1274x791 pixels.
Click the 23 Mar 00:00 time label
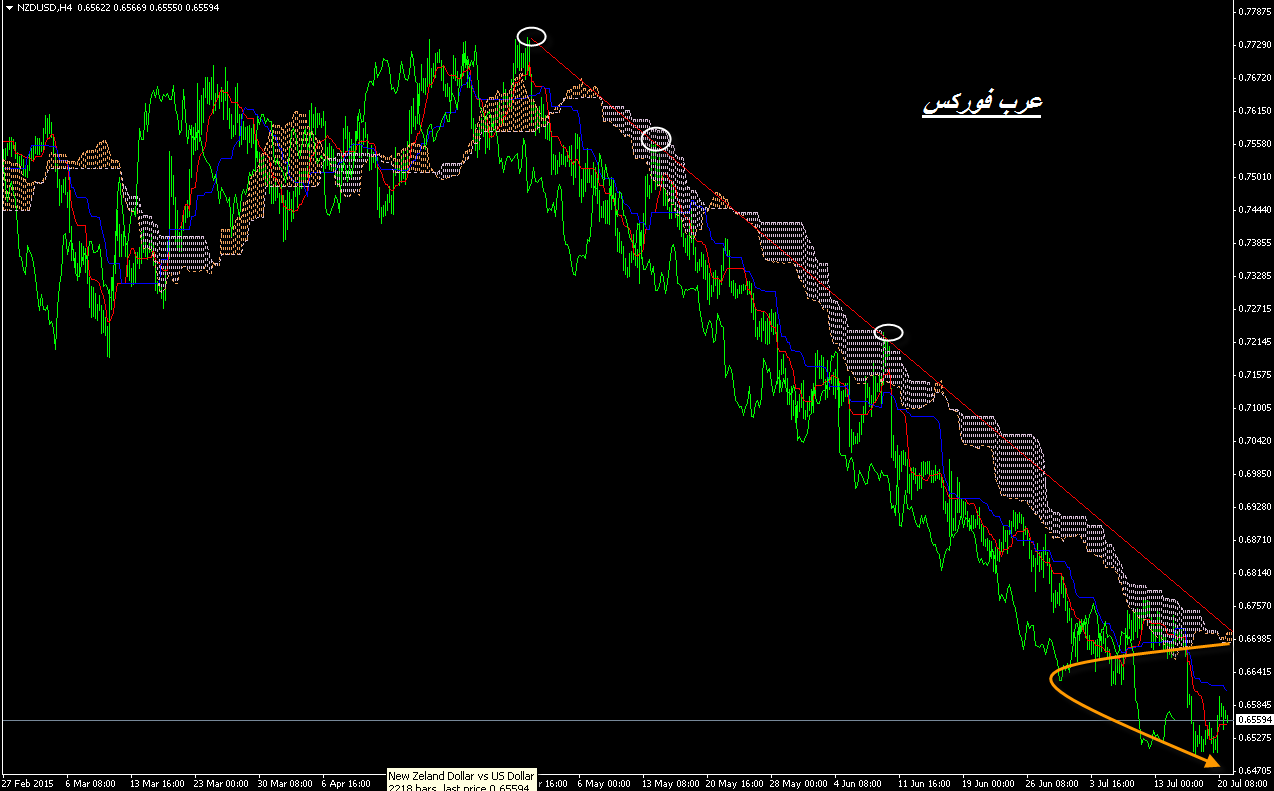click(x=222, y=783)
